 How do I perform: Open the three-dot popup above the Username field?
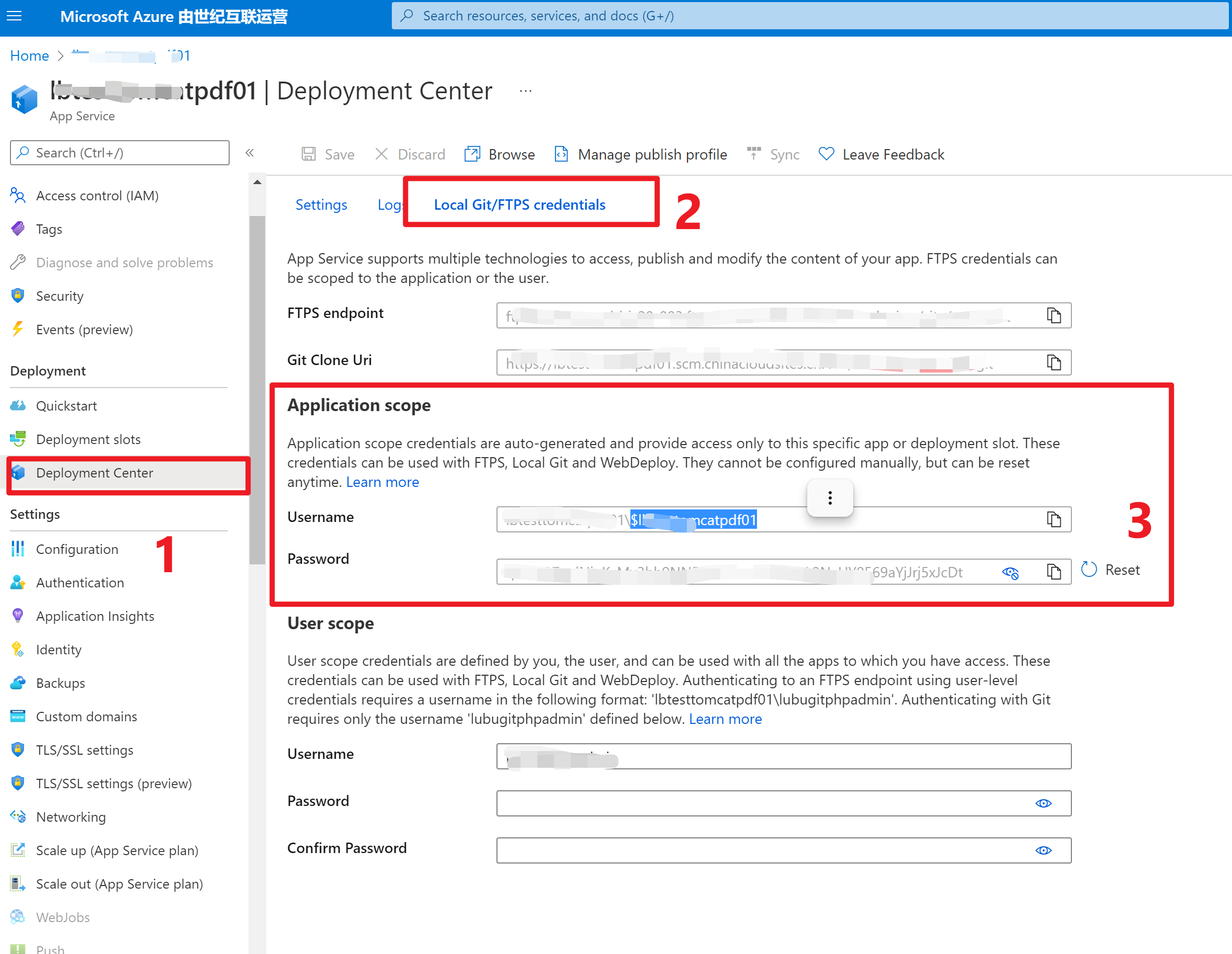(830, 498)
